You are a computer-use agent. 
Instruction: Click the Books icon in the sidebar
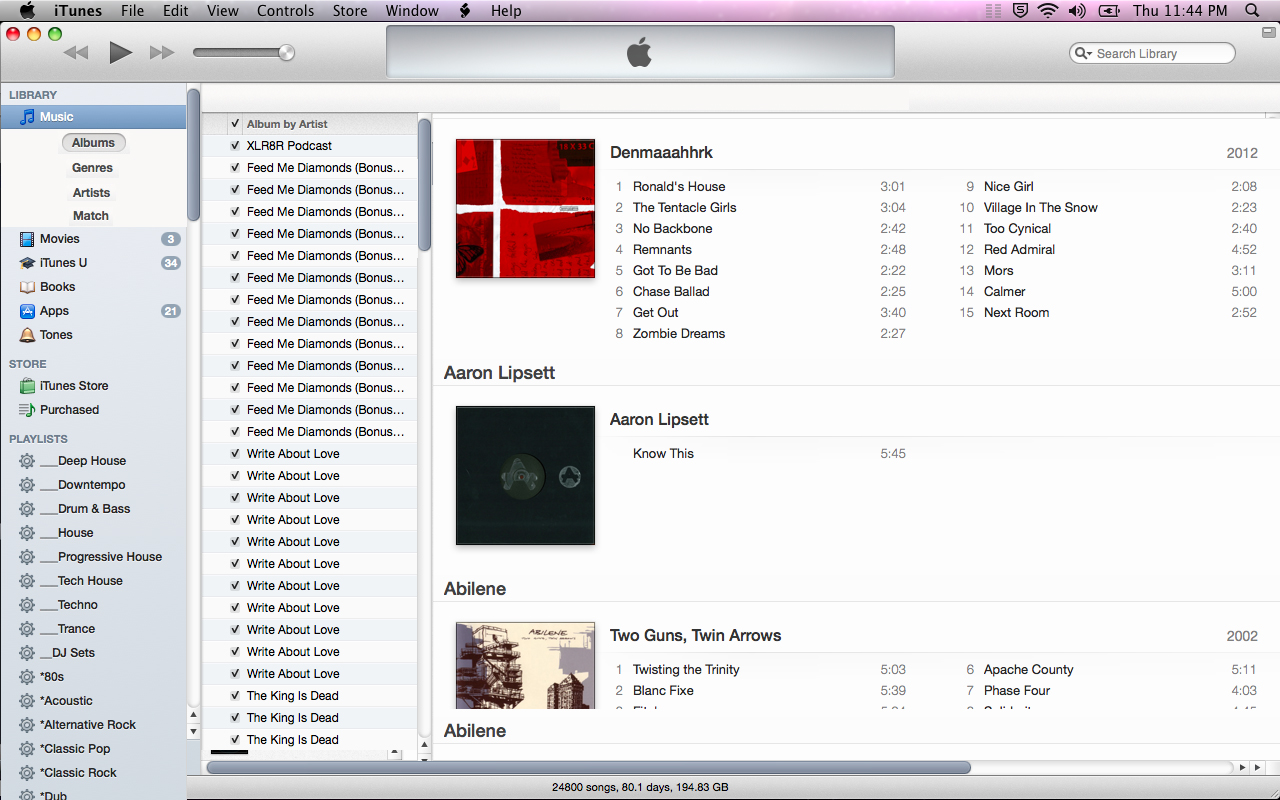27,287
